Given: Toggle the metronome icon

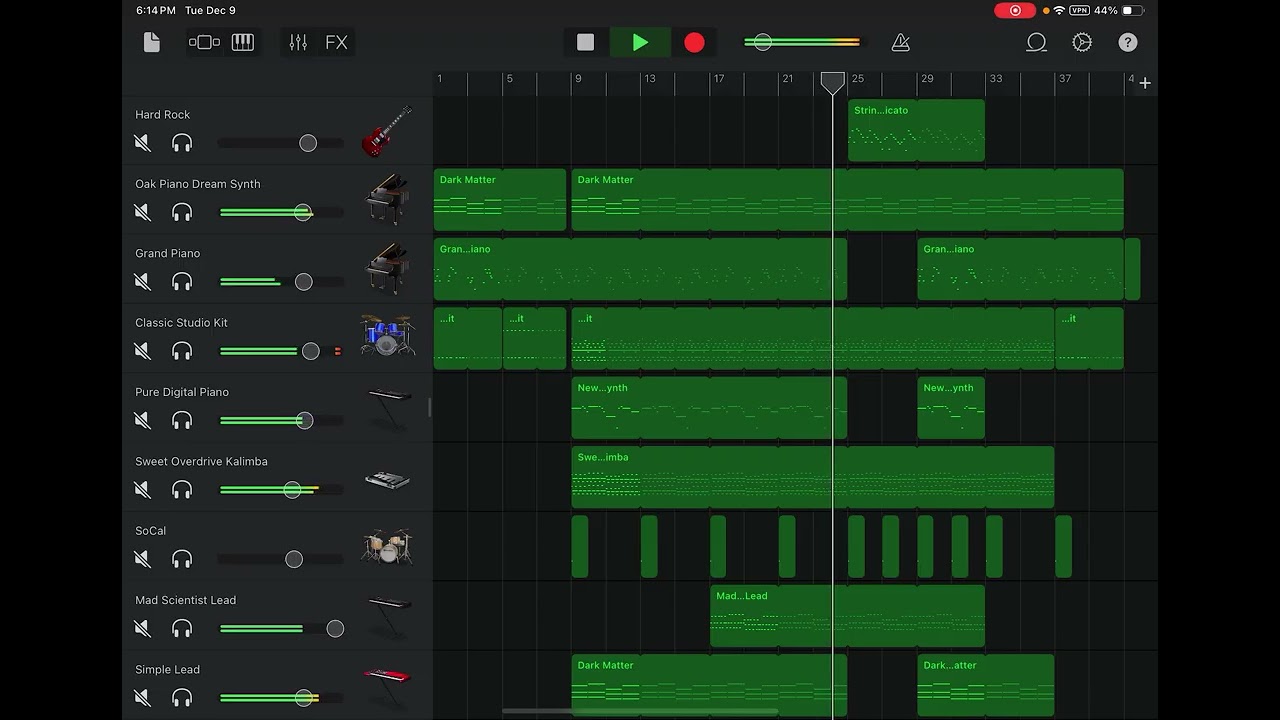Looking at the screenshot, I should click(900, 42).
